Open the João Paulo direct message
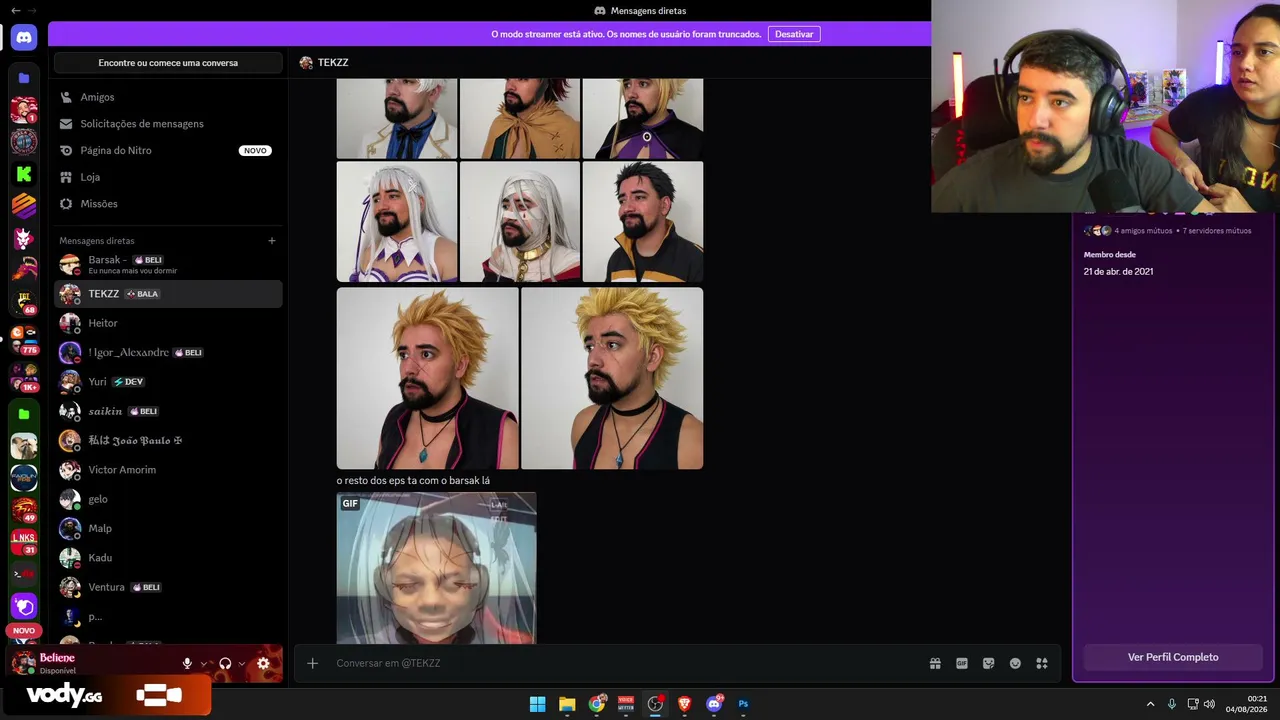Viewport: 1280px width, 720px height. coord(168,440)
